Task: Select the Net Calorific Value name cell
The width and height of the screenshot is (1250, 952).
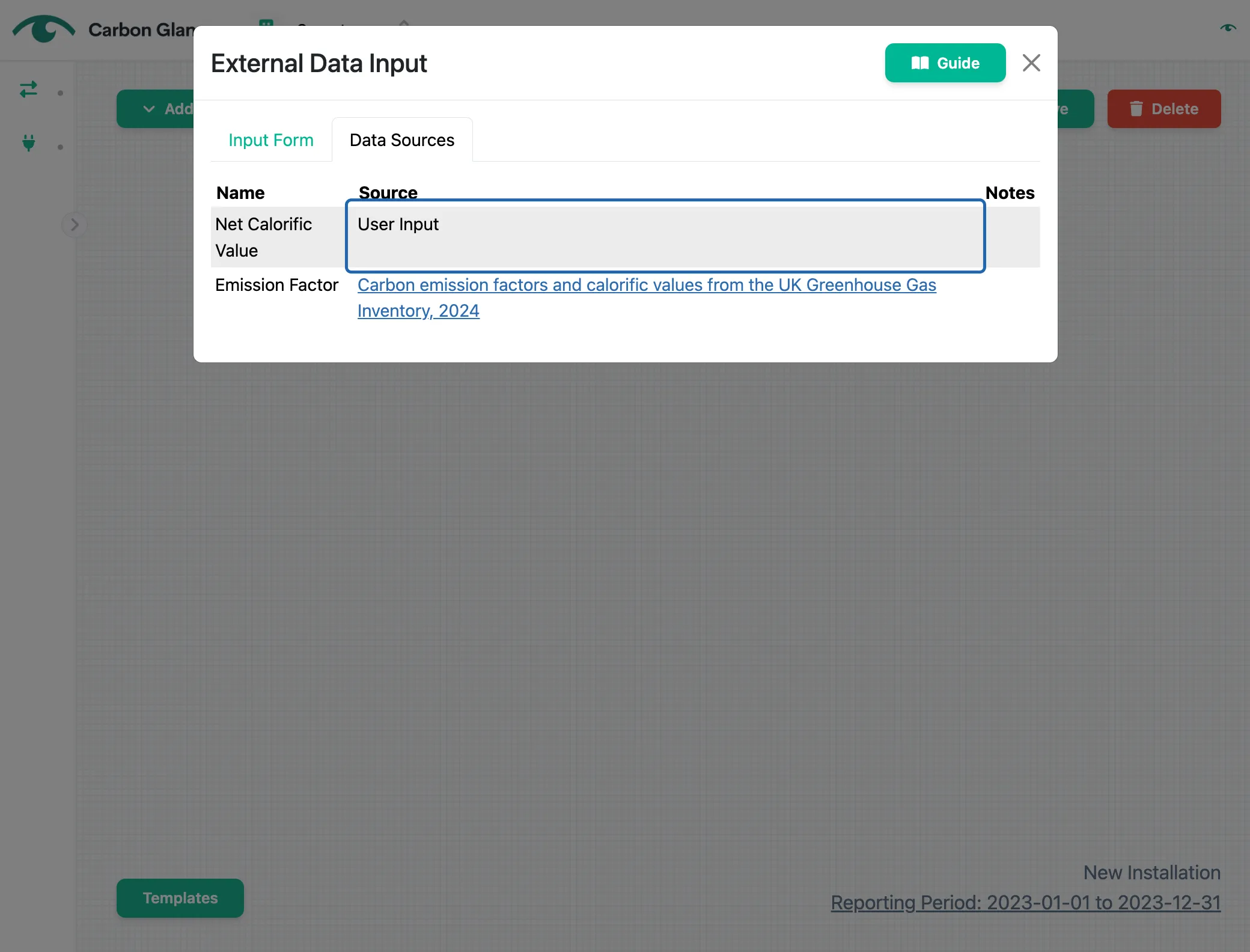Action: click(x=278, y=237)
